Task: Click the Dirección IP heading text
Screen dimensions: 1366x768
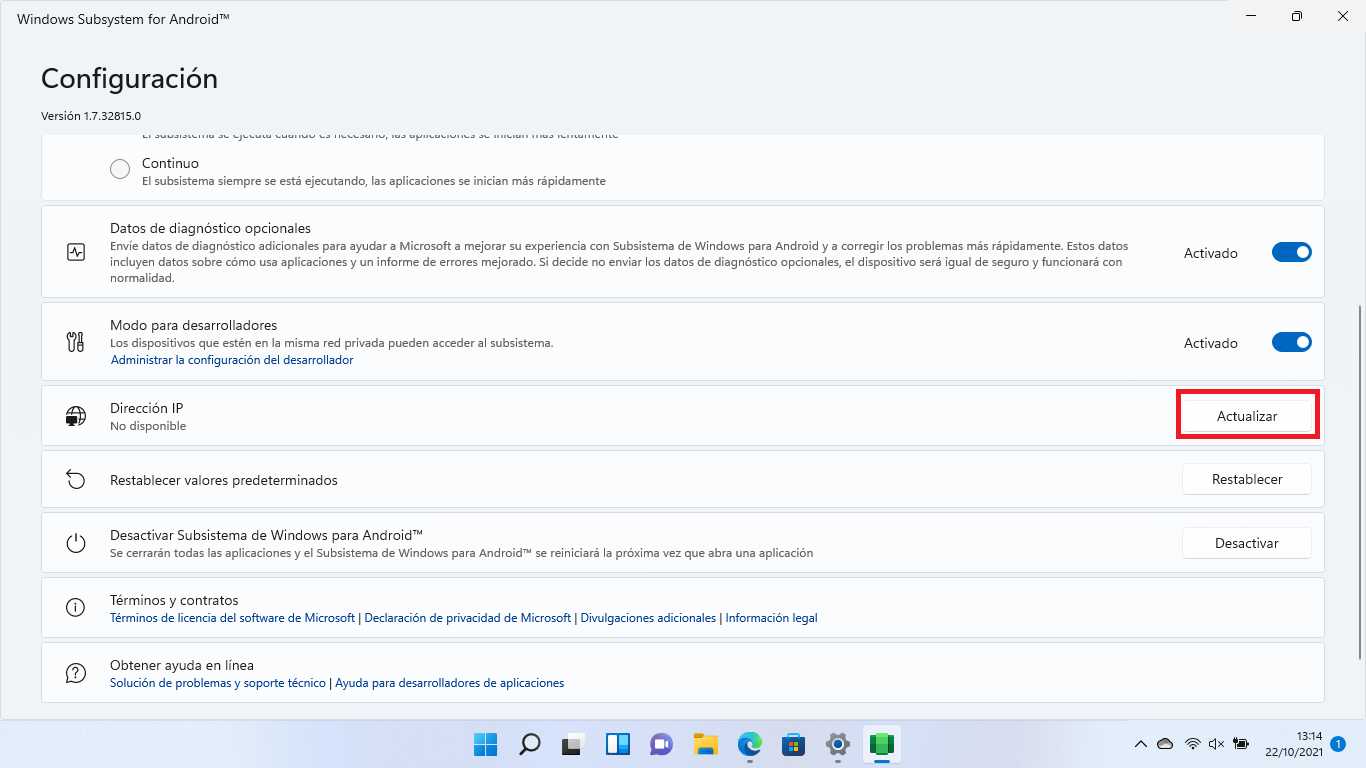Action: tap(146, 408)
